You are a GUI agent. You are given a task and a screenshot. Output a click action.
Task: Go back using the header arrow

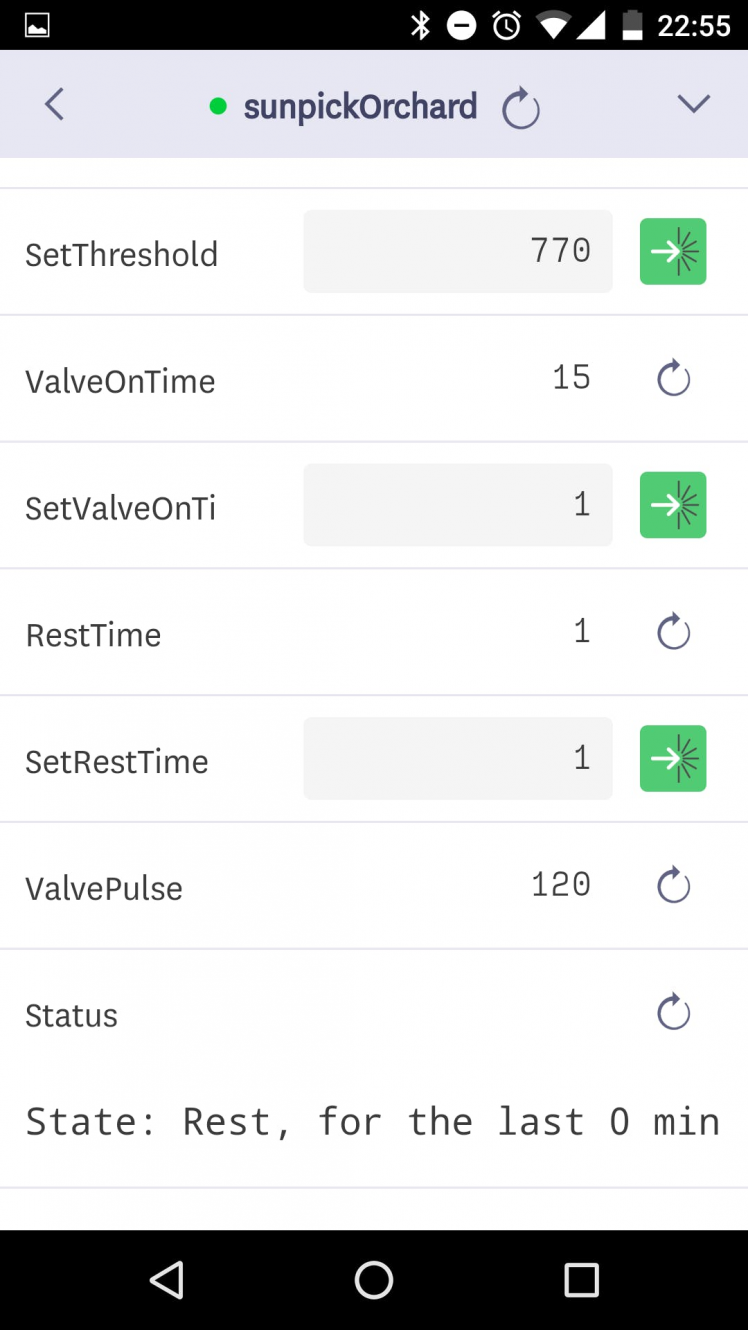pos(55,104)
